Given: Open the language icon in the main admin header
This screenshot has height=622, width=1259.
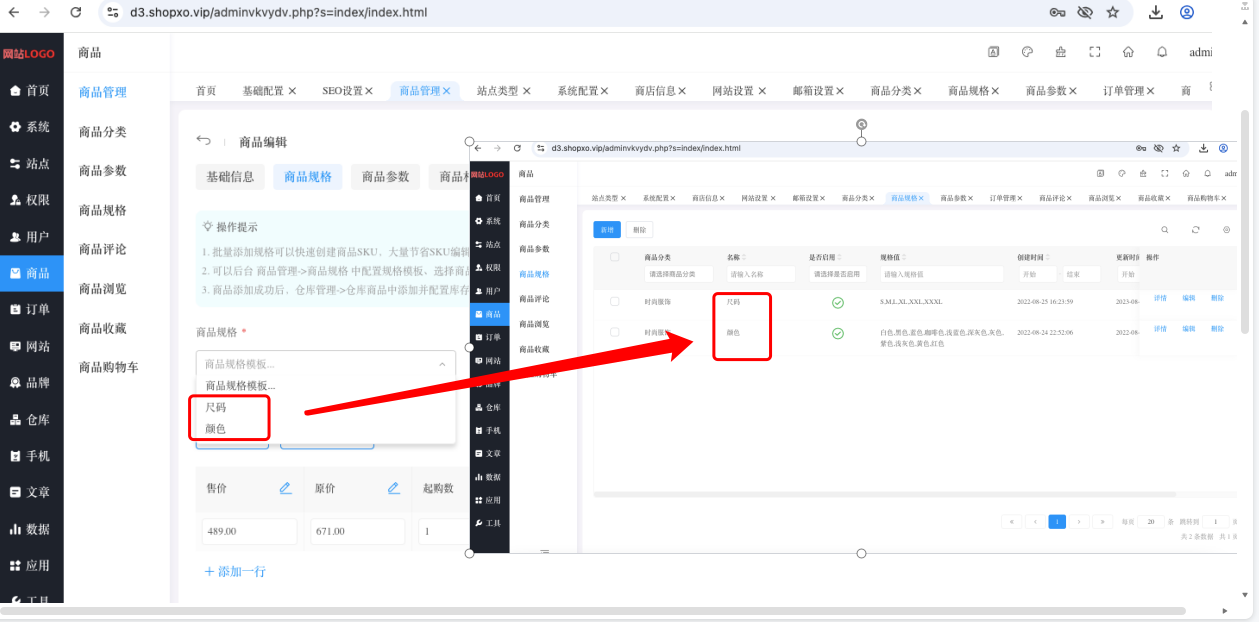Looking at the screenshot, I should click(993, 52).
